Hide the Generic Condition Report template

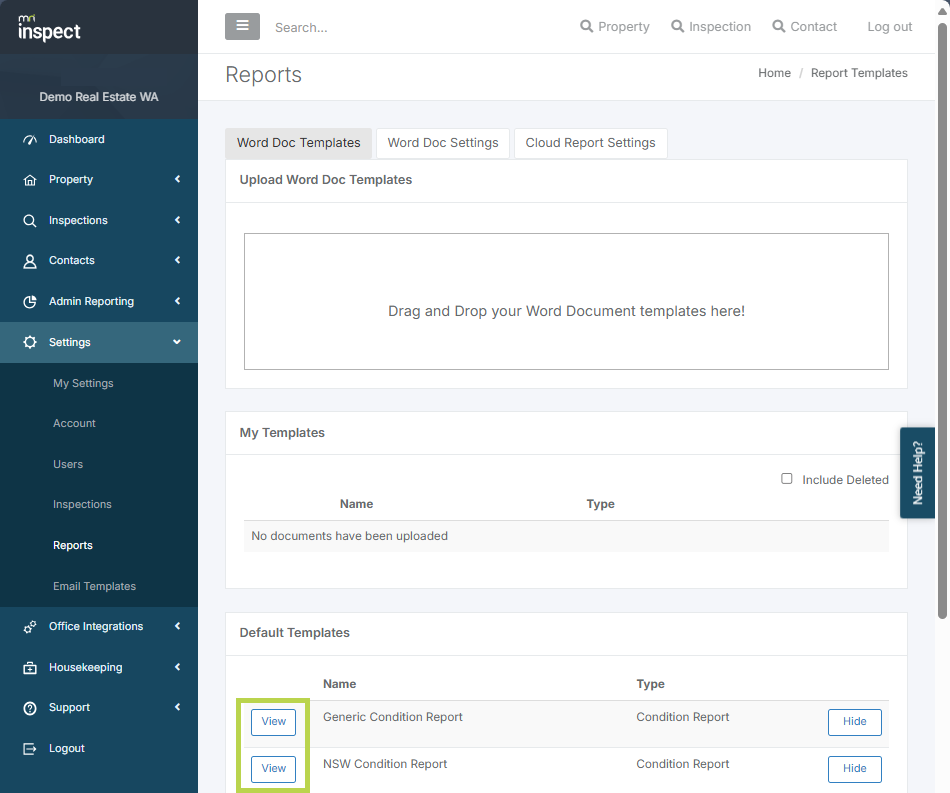[x=854, y=722]
